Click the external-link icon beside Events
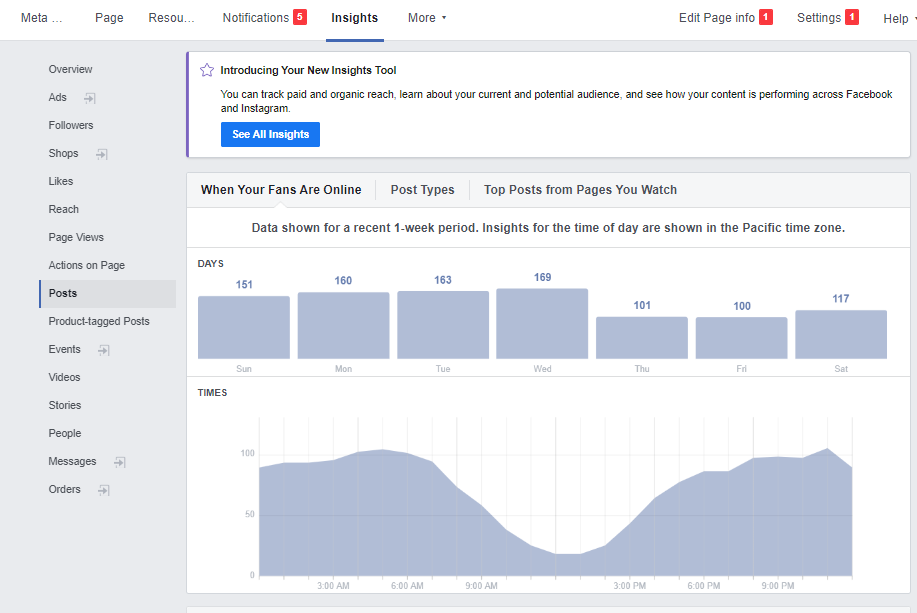917x613 pixels. coord(104,350)
